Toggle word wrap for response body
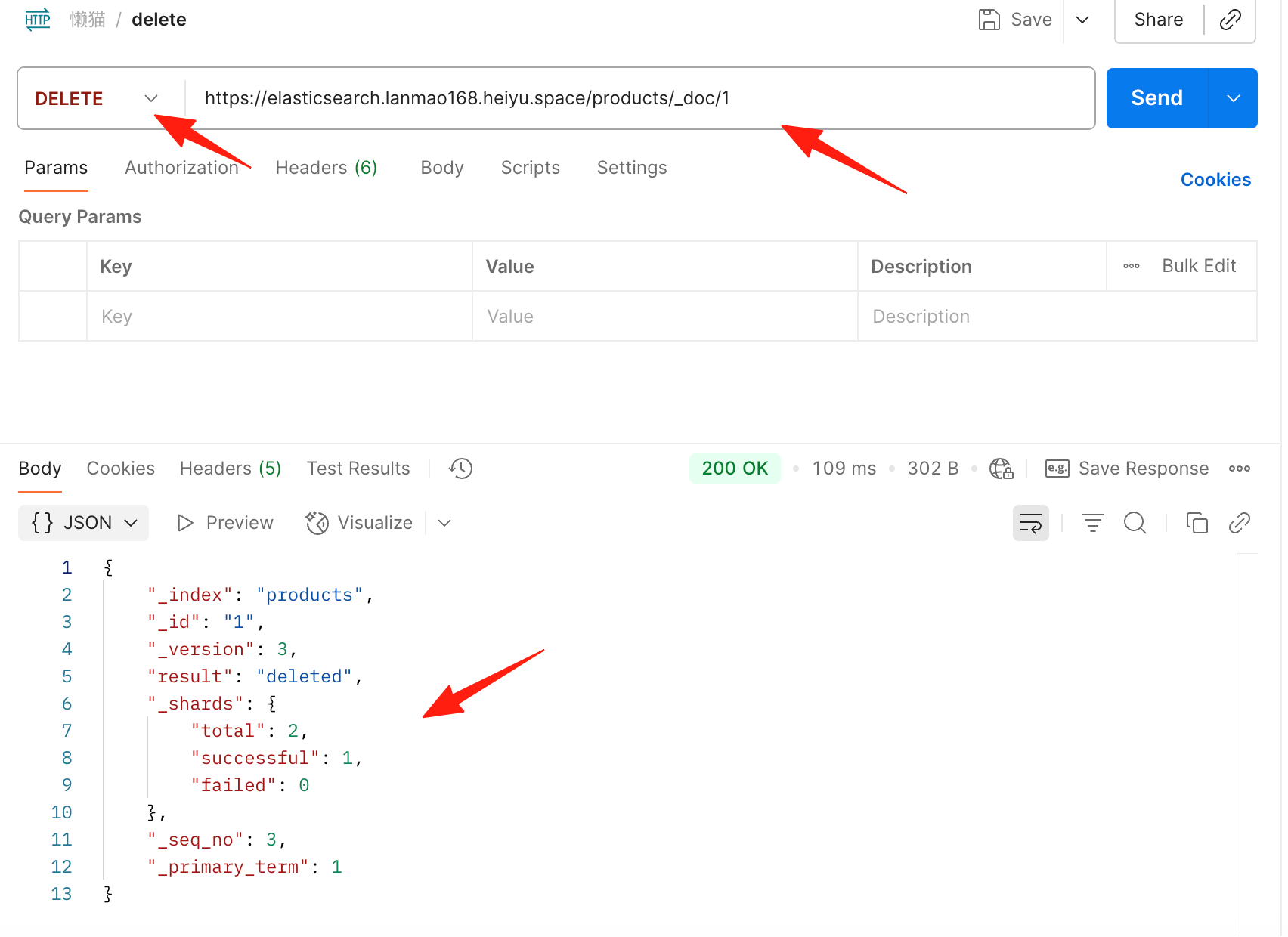The width and height of the screenshot is (1288, 937). [1030, 523]
